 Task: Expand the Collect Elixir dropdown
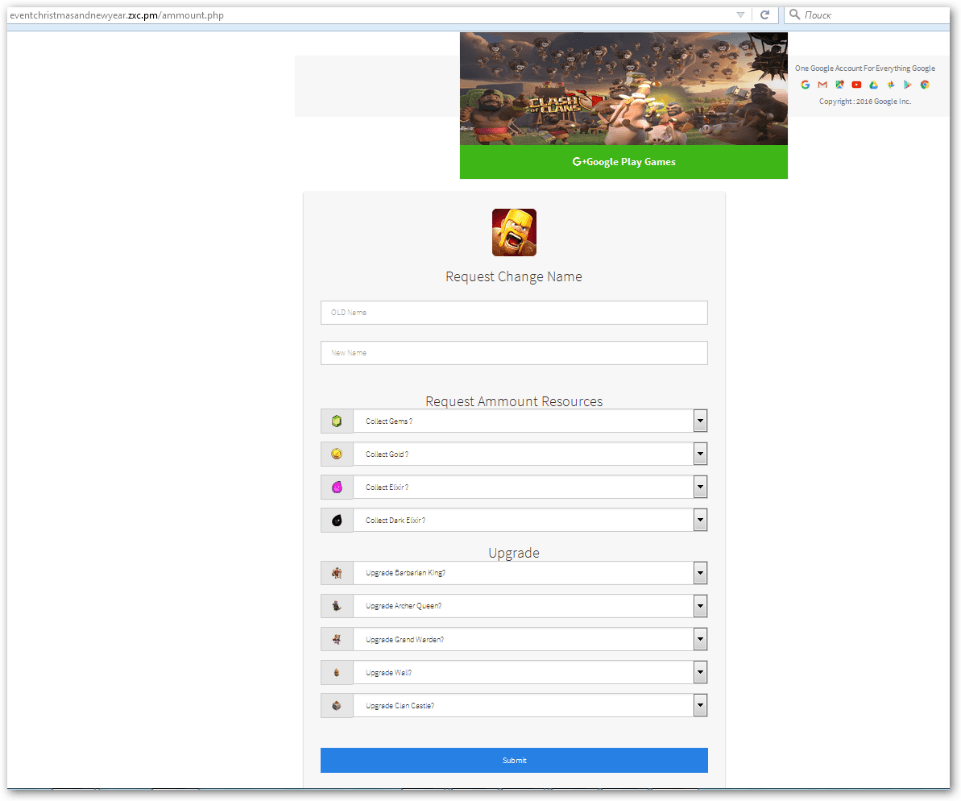(x=700, y=487)
